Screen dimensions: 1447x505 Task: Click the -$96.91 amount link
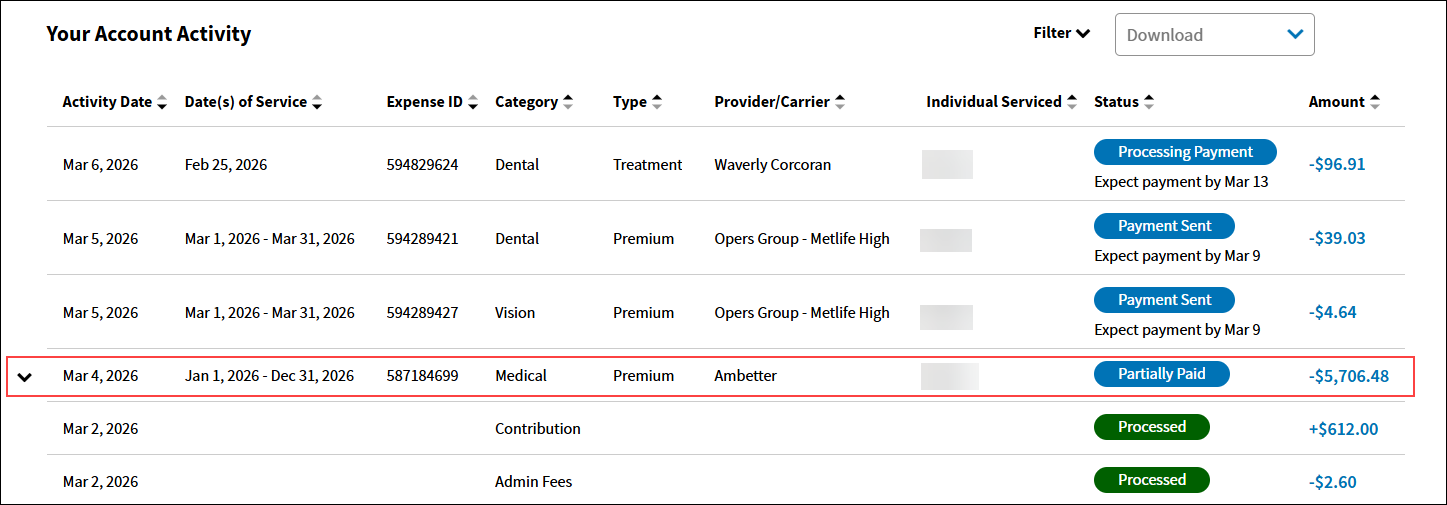pos(1337,164)
